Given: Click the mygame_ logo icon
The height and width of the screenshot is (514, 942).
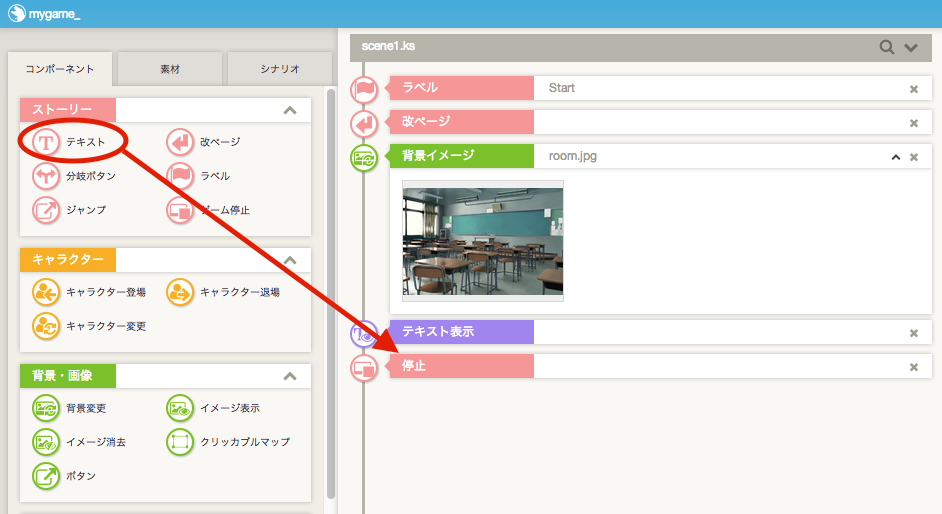Looking at the screenshot, I should click(x=17, y=13).
